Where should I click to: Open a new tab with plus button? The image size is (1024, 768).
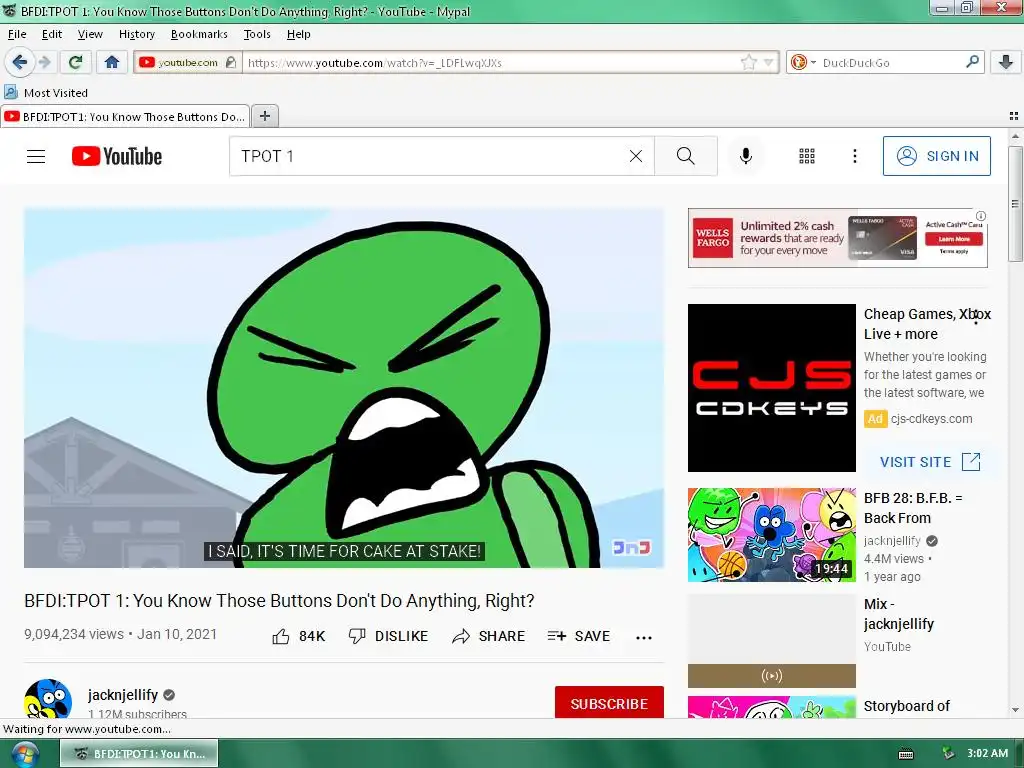pos(264,116)
